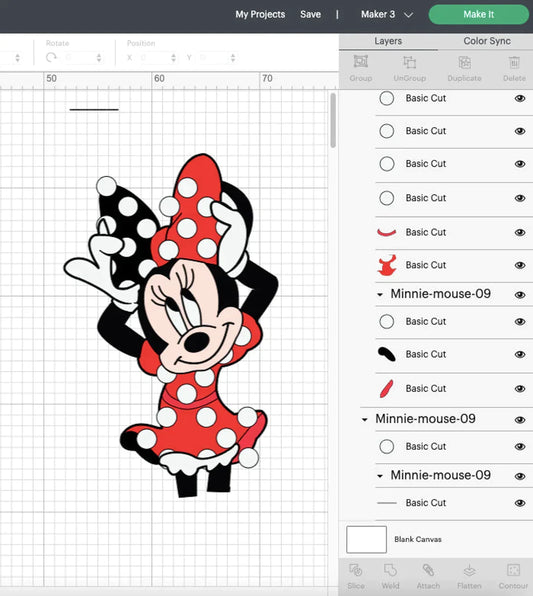Select the red dress-shaped layer thumbnail
533x596 pixels.
coord(387,265)
